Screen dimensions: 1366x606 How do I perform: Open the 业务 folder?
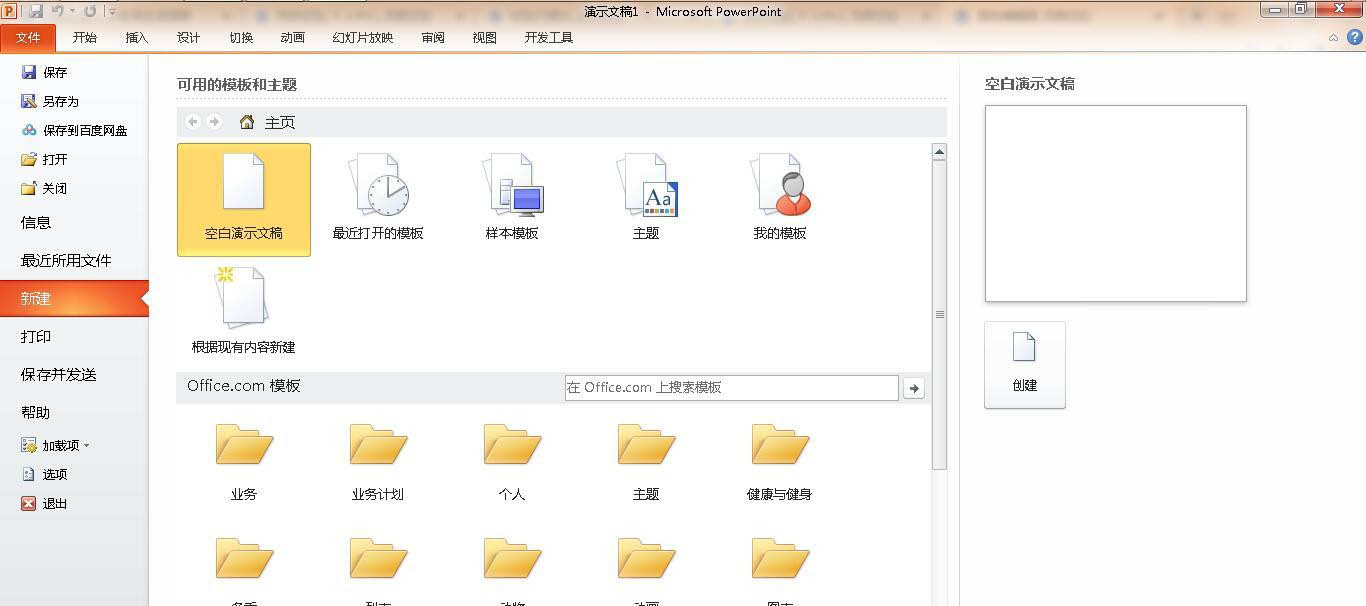[x=244, y=462]
